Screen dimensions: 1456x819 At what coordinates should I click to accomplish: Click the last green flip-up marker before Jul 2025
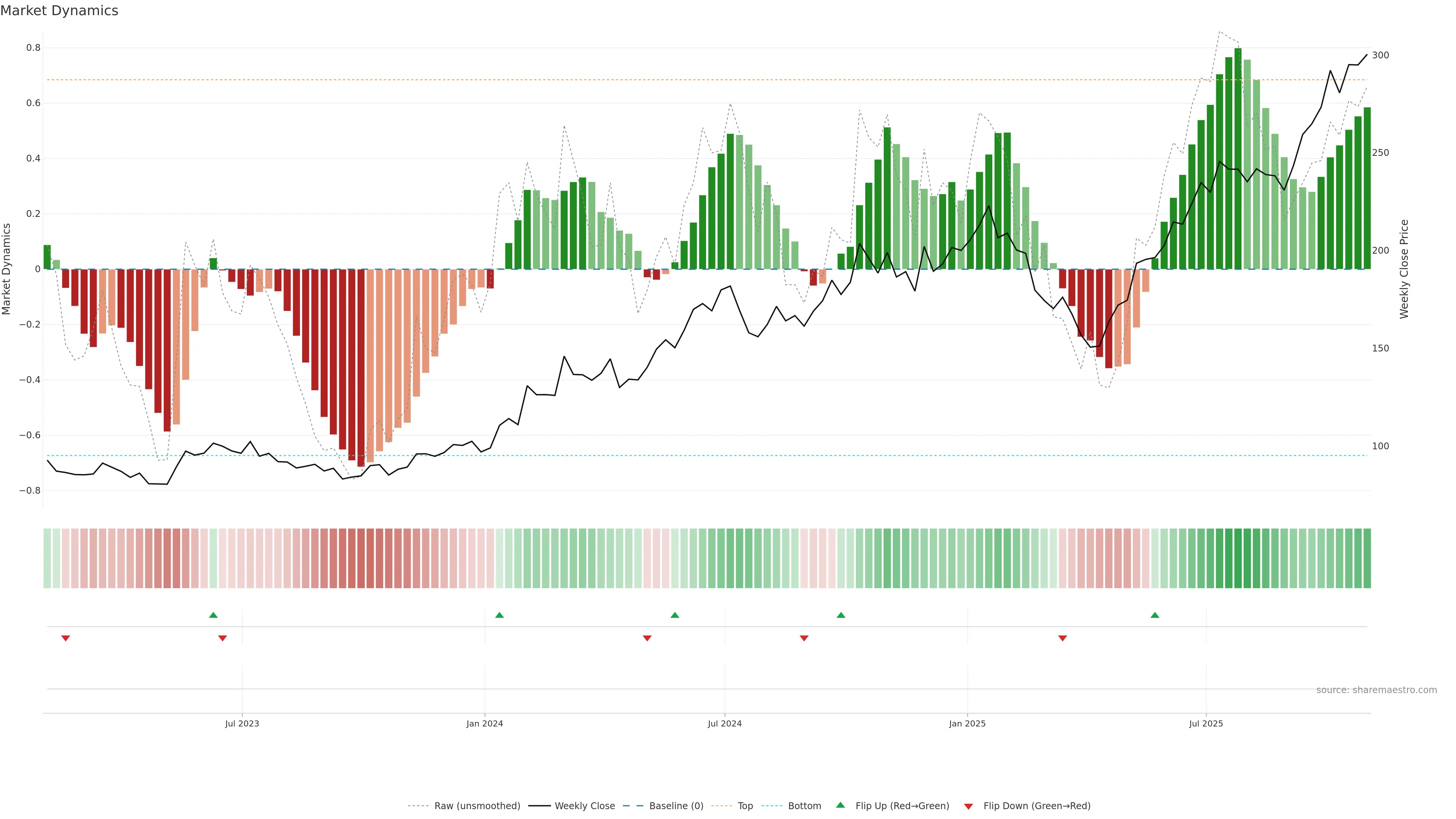pos(1155,615)
